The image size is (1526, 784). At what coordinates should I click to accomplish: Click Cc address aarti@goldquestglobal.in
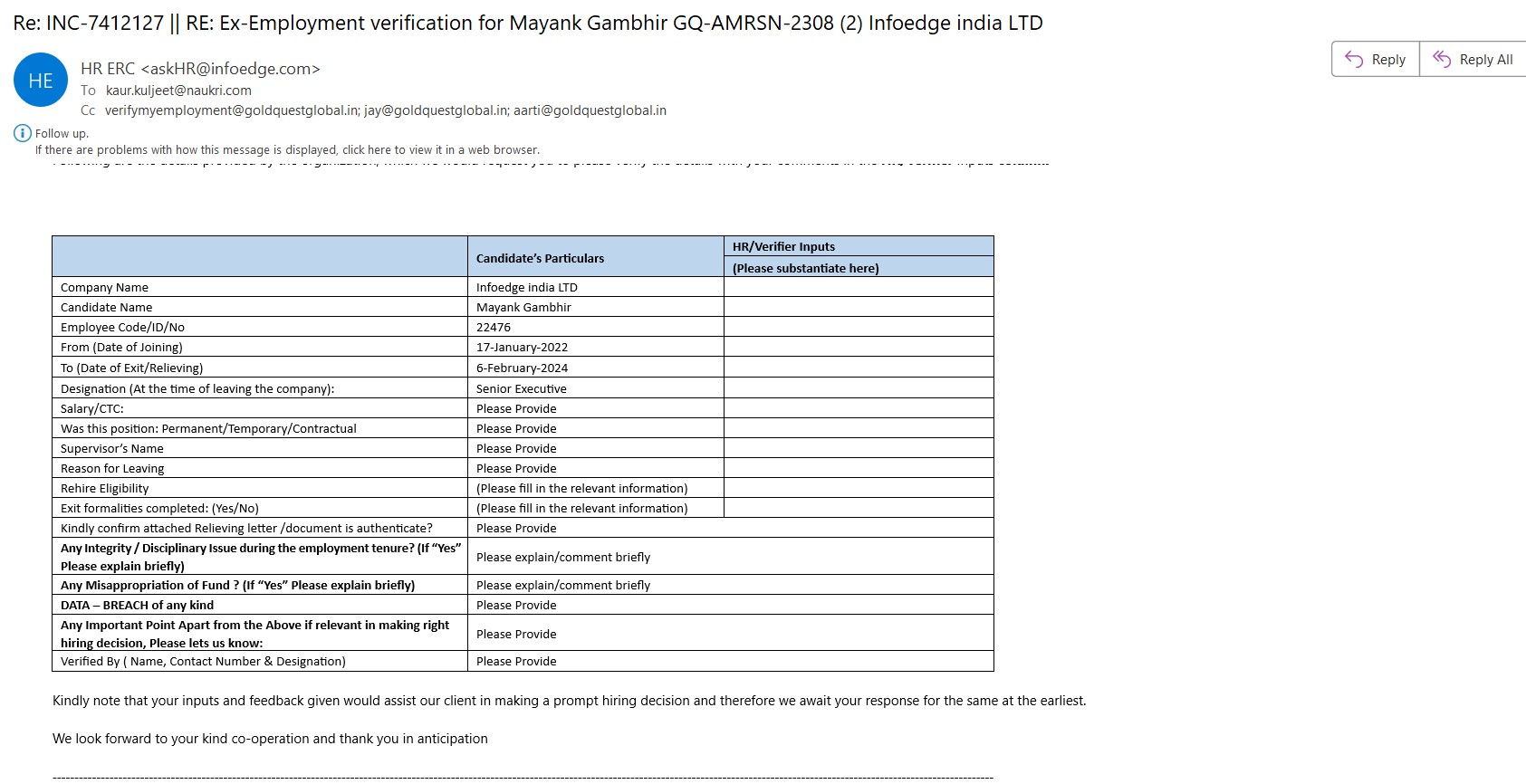pos(590,110)
